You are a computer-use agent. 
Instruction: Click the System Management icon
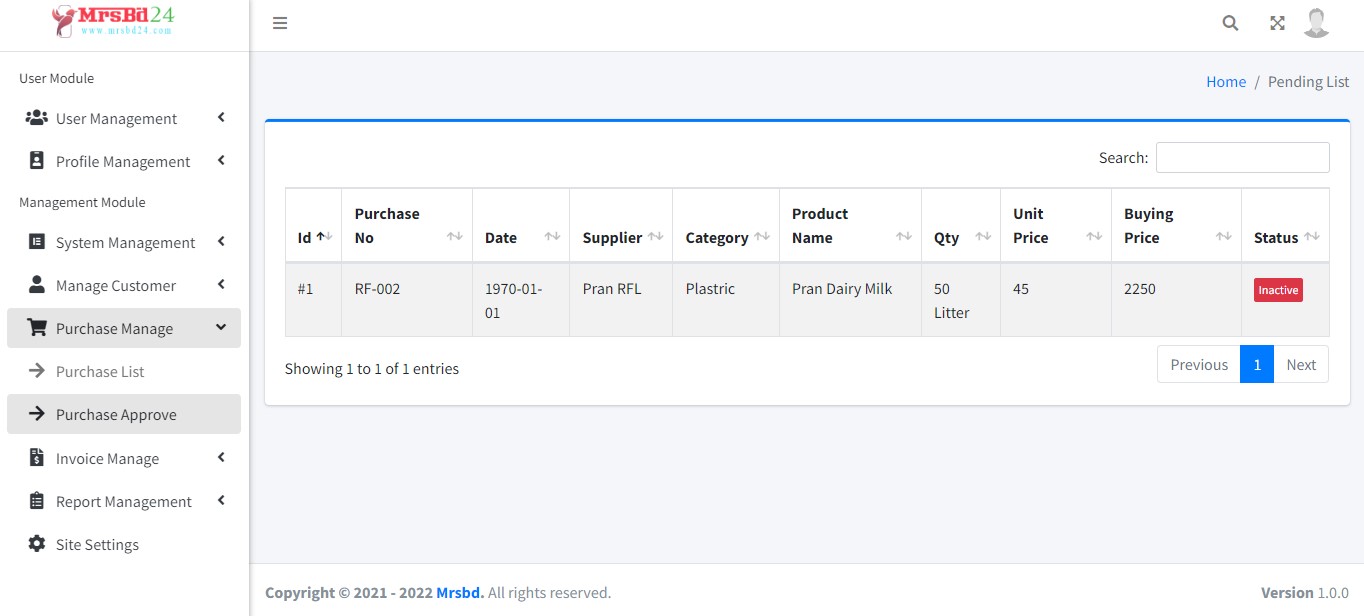pos(36,242)
